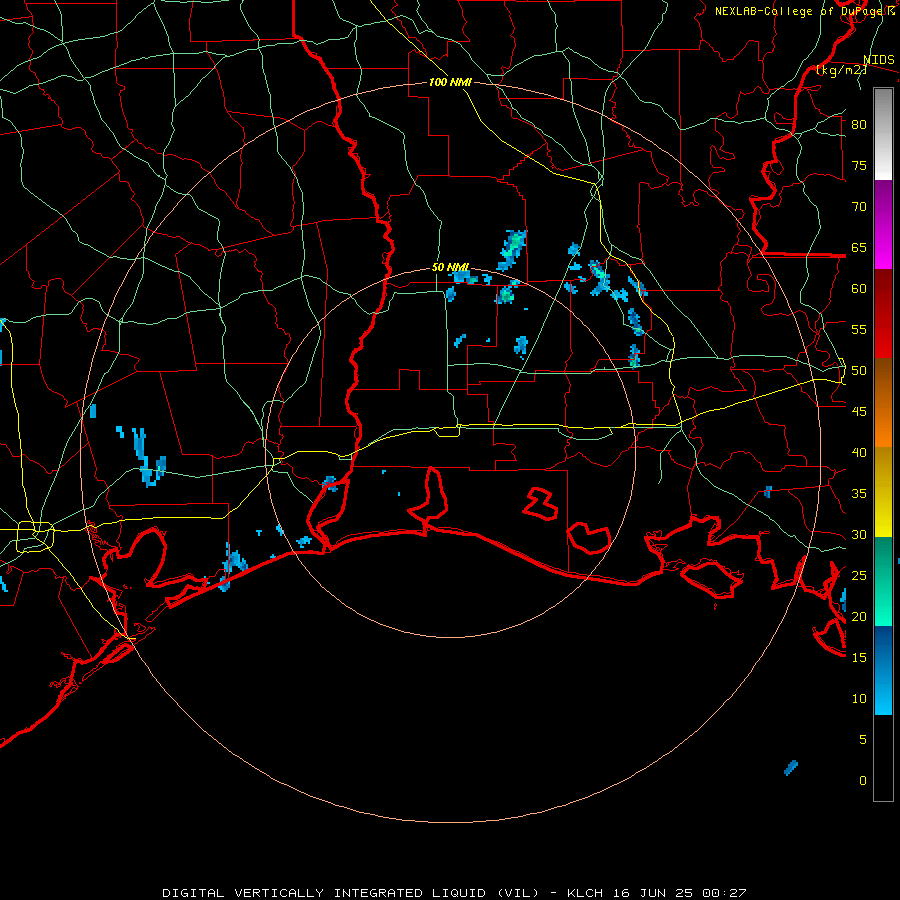Pick the brown segment of the color bar
Screen dimensions: 900x900
click(883, 381)
